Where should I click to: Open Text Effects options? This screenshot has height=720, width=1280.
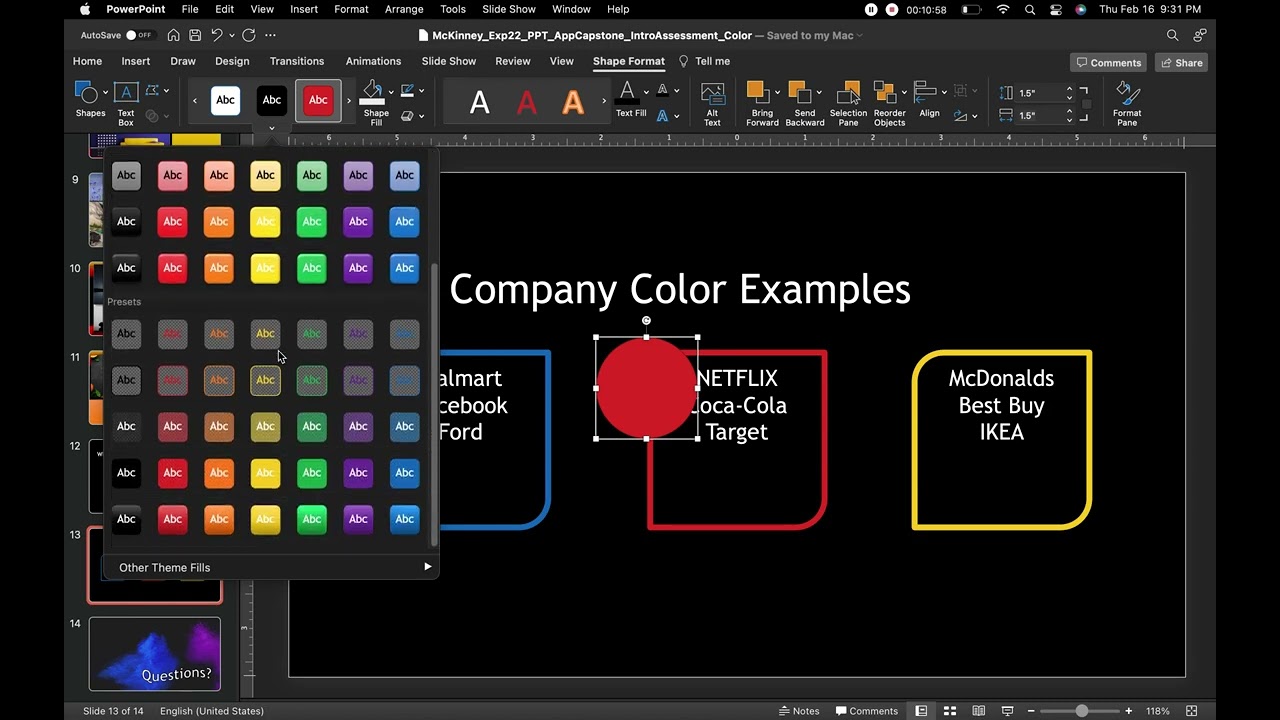tap(663, 116)
